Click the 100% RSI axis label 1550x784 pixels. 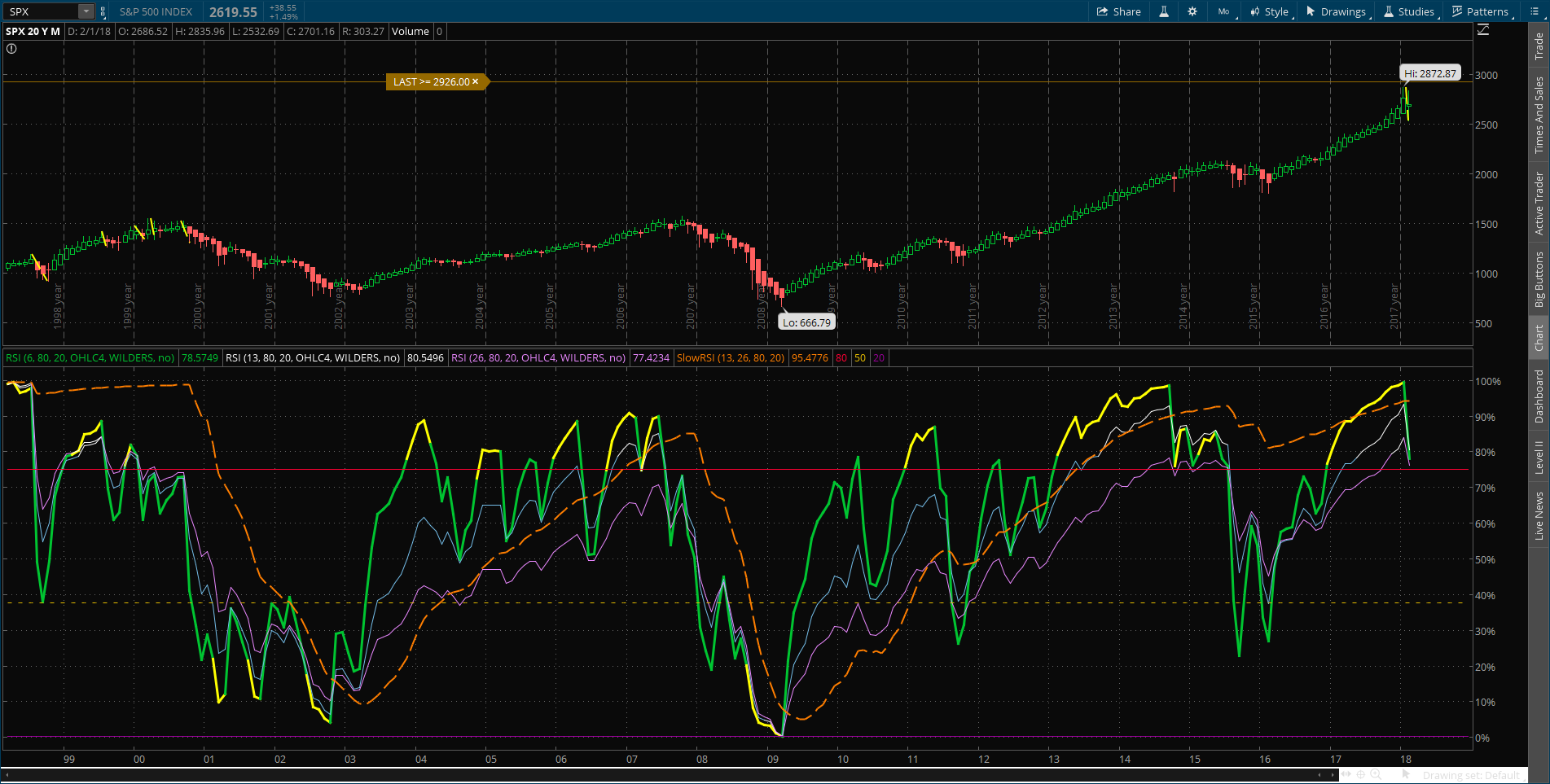1488,381
